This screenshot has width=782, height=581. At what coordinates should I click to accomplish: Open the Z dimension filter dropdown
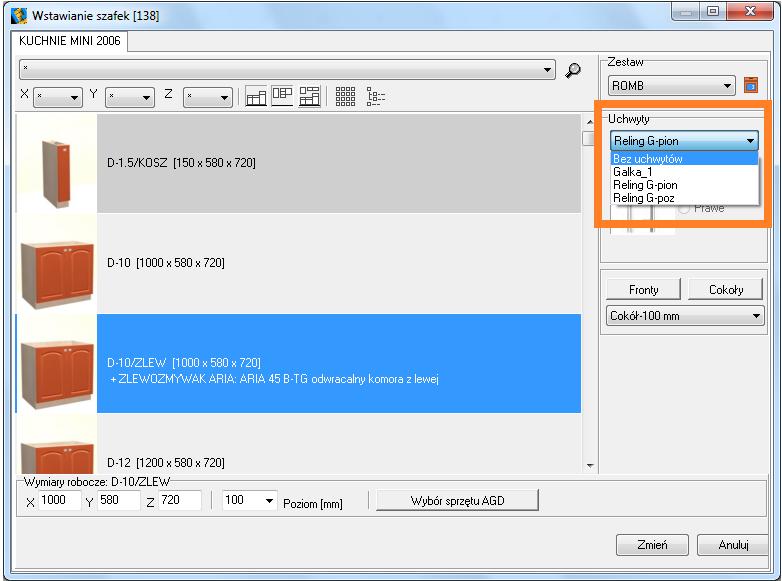pyautogui.click(x=224, y=97)
